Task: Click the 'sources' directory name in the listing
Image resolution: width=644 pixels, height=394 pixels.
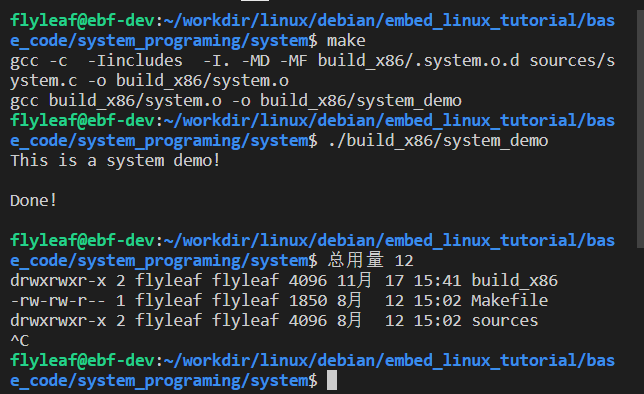Action: [505, 320]
